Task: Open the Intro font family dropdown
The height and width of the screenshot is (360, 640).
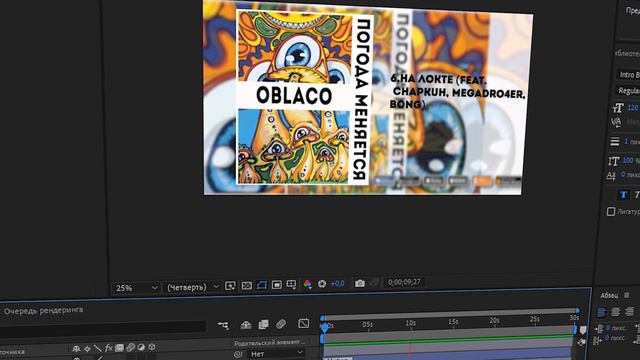Action: (x=629, y=74)
